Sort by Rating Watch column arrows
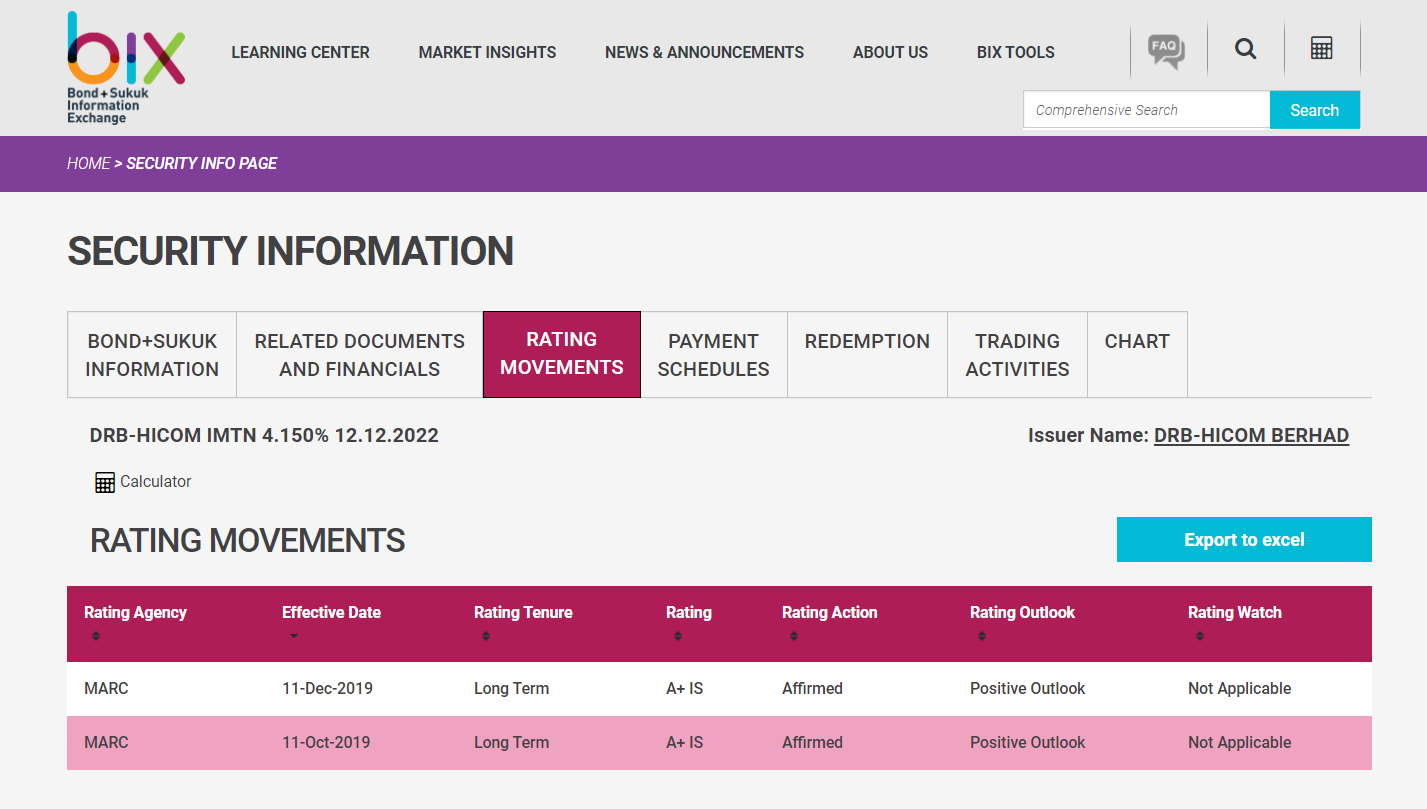Viewport: 1427px width, 809px height. [1200, 636]
